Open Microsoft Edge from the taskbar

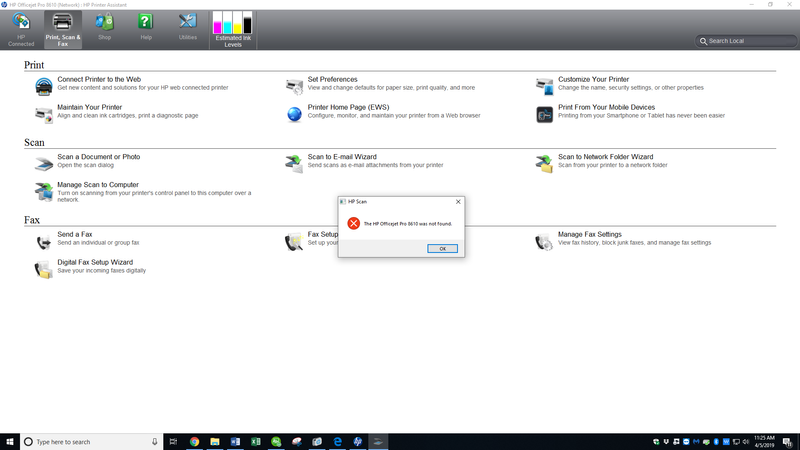(x=337, y=442)
